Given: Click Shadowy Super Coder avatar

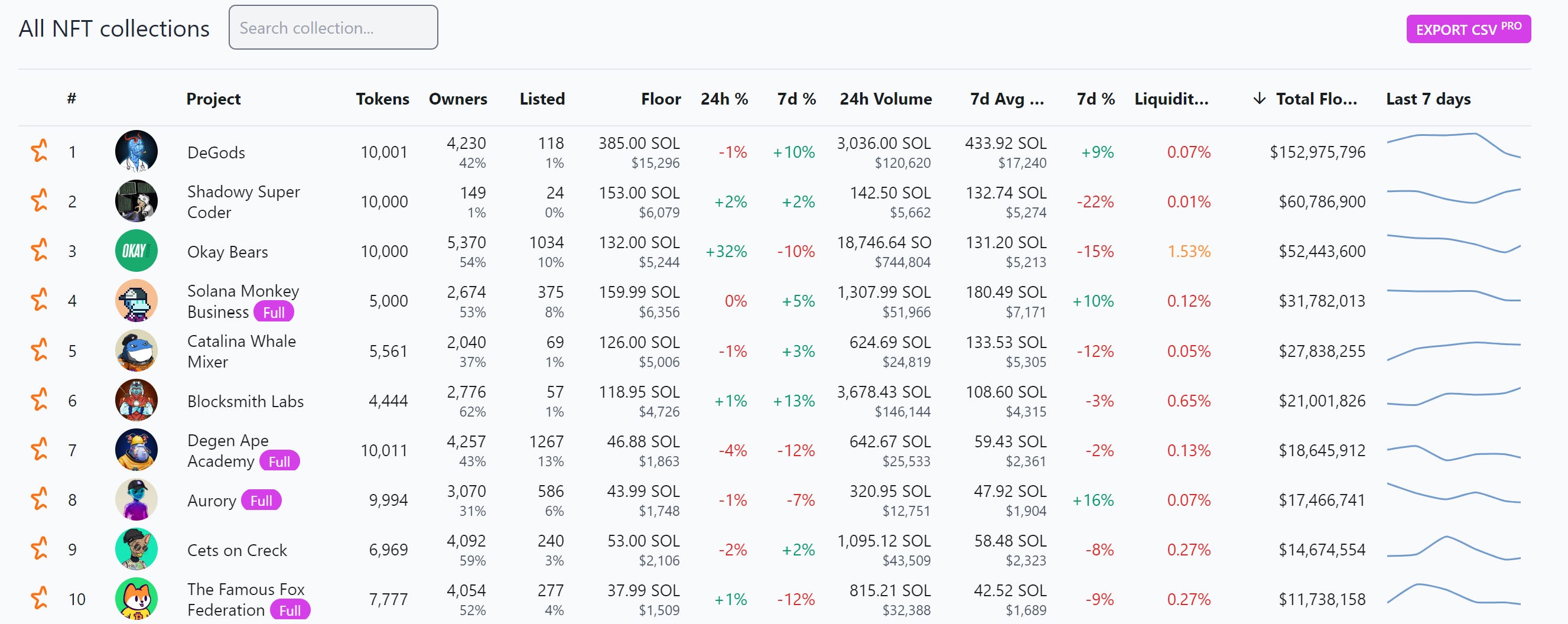Looking at the screenshot, I should [x=136, y=201].
